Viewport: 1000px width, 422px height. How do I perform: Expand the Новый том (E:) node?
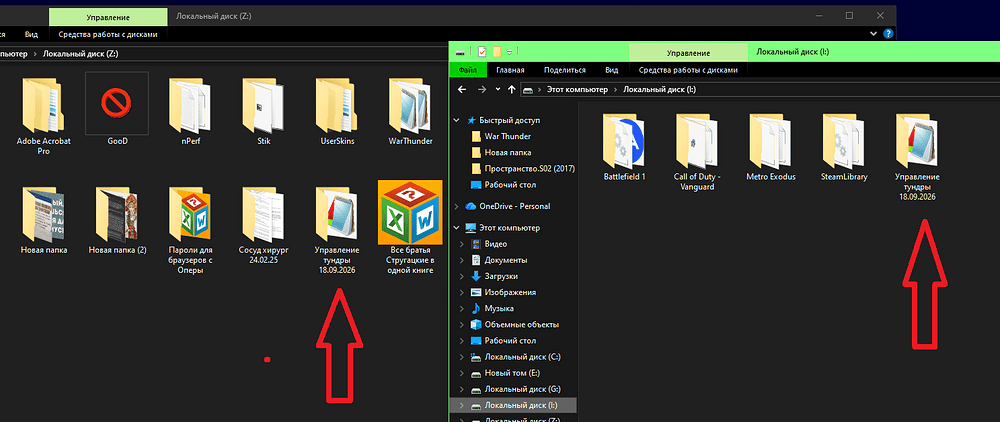tap(462, 373)
